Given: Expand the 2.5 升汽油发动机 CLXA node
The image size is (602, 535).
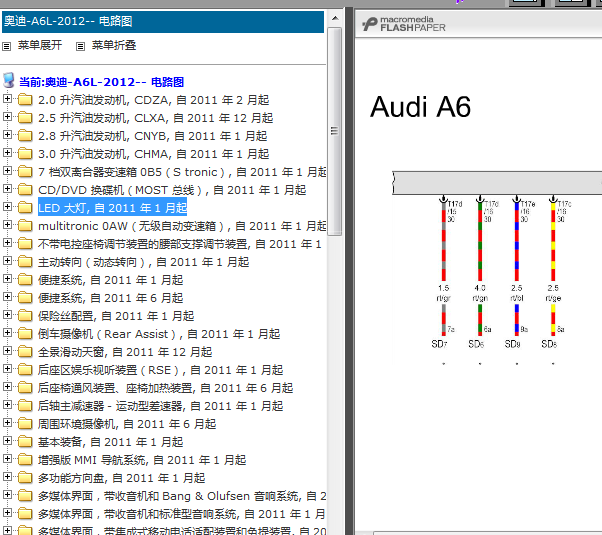Looking at the screenshot, I should 7,117.
